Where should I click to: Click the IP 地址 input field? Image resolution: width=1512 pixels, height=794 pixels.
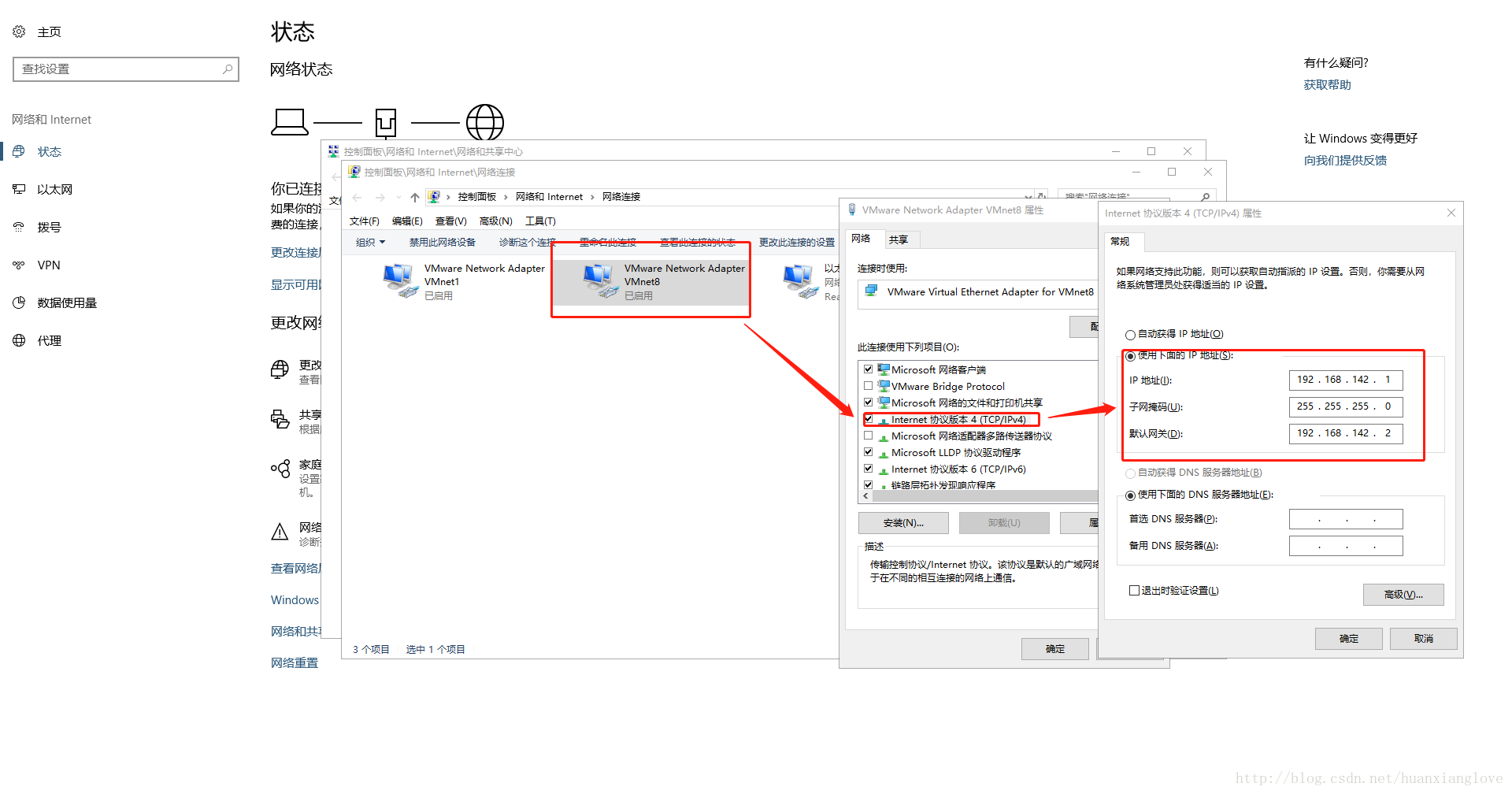[1346, 380]
